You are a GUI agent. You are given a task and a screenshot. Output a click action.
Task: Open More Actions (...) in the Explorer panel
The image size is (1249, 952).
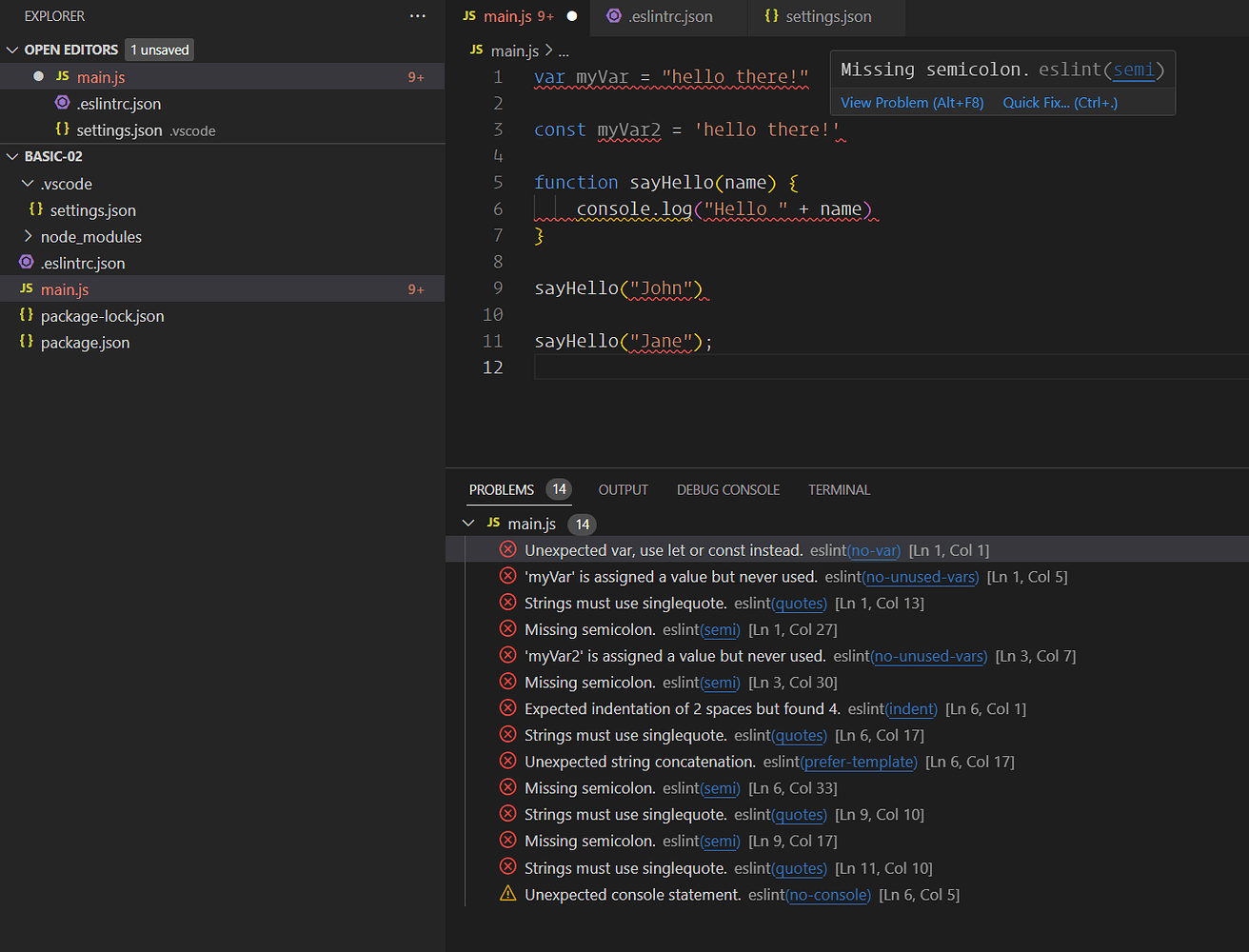(x=417, y=15)
